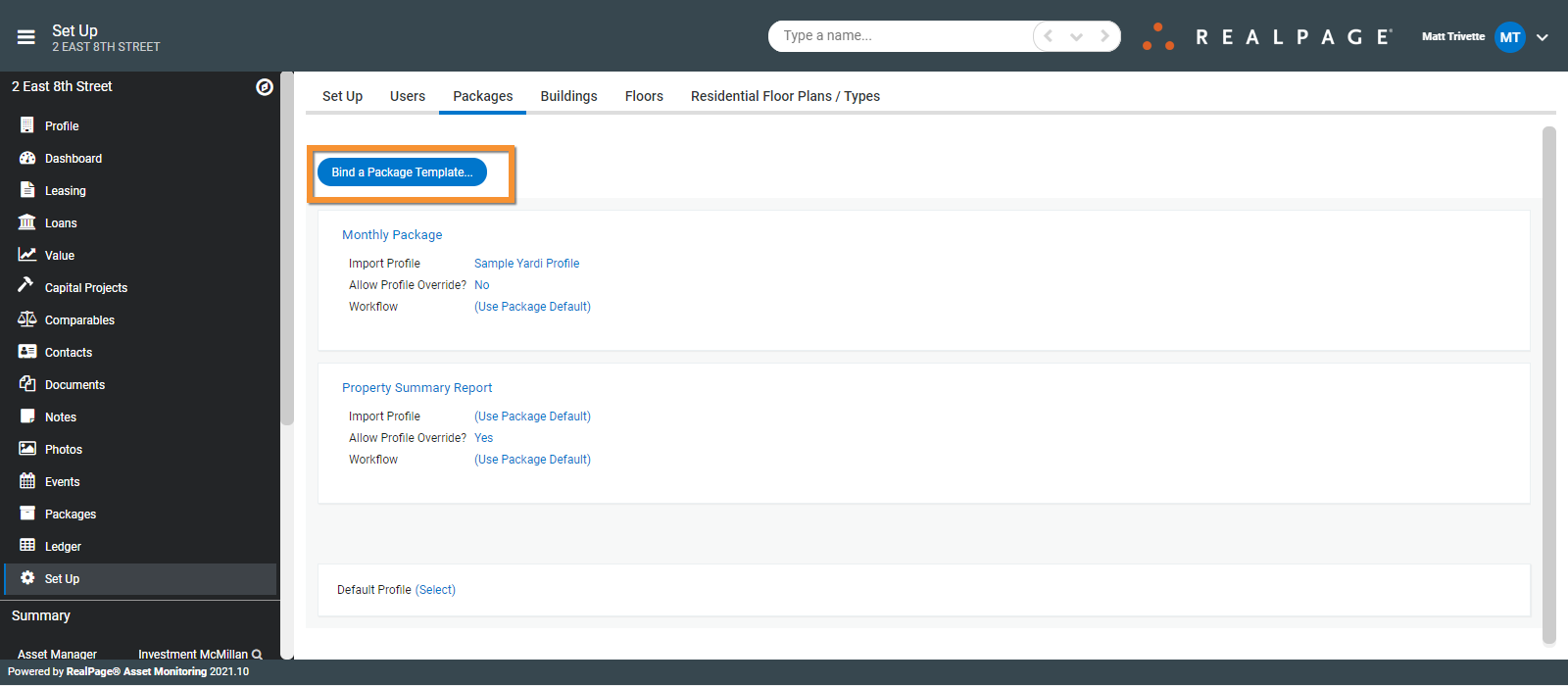Viewport: 1568px width, 686px height.
Task: Open the Floors tab
Action: tap(644, 96)
